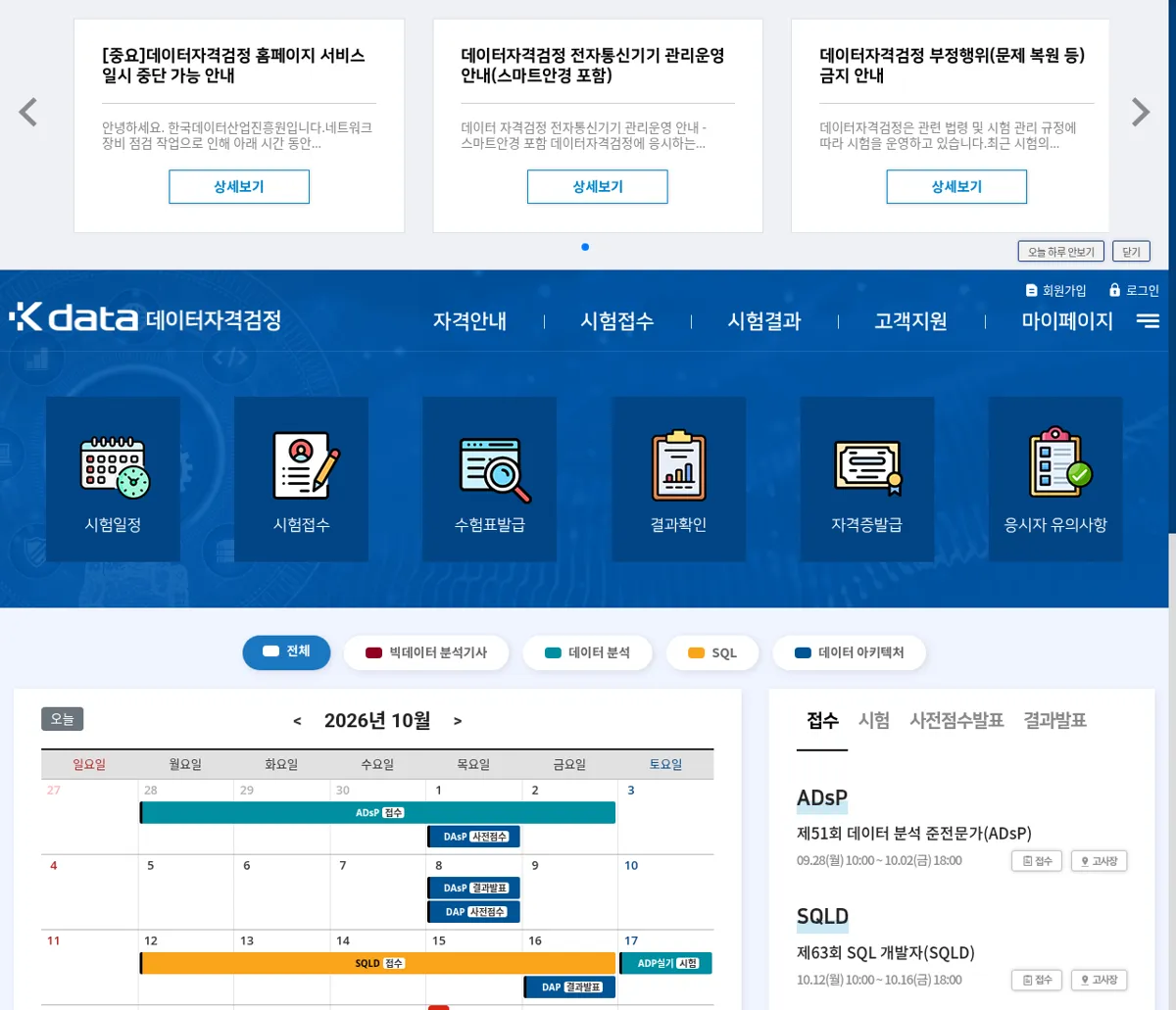Click 고사장 button for SQLD 제63회
Screen dimensions: 1176x1010
click(x=1099, y=980)
